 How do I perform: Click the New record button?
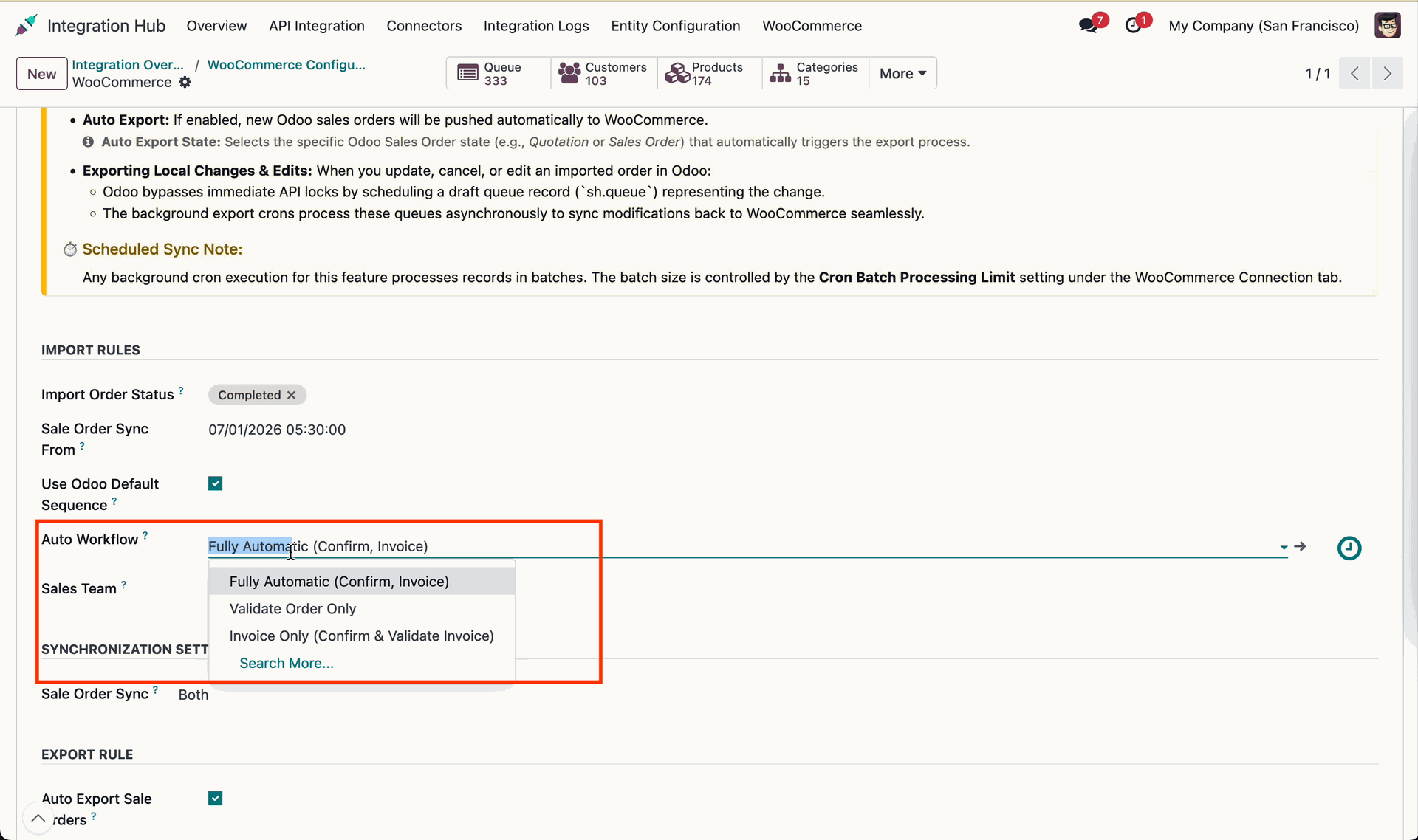pyautogui.click(x=42, y=73)
